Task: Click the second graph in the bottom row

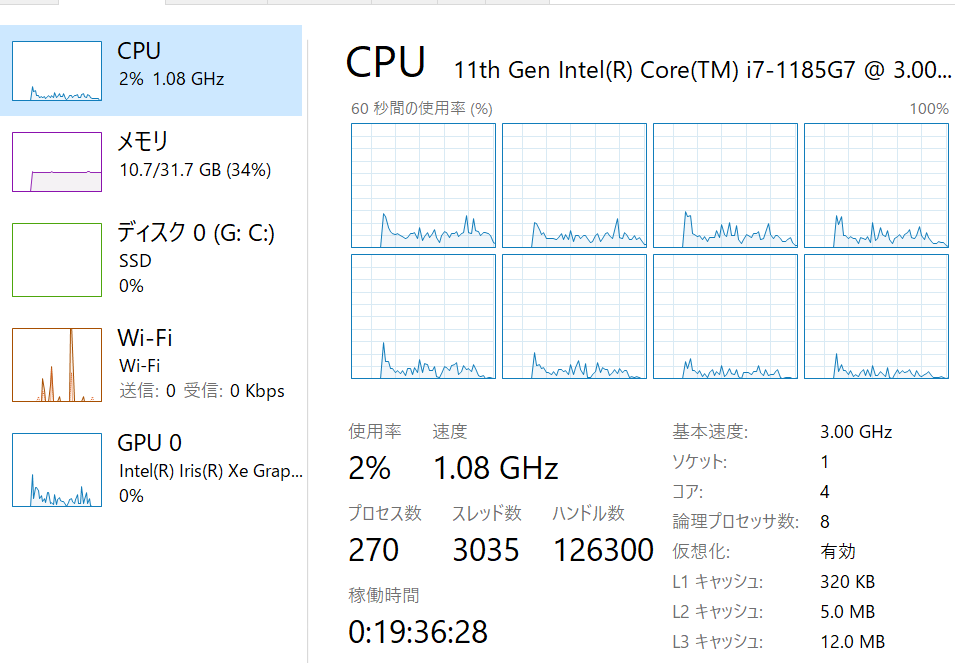Action: (x=574, y=316)
